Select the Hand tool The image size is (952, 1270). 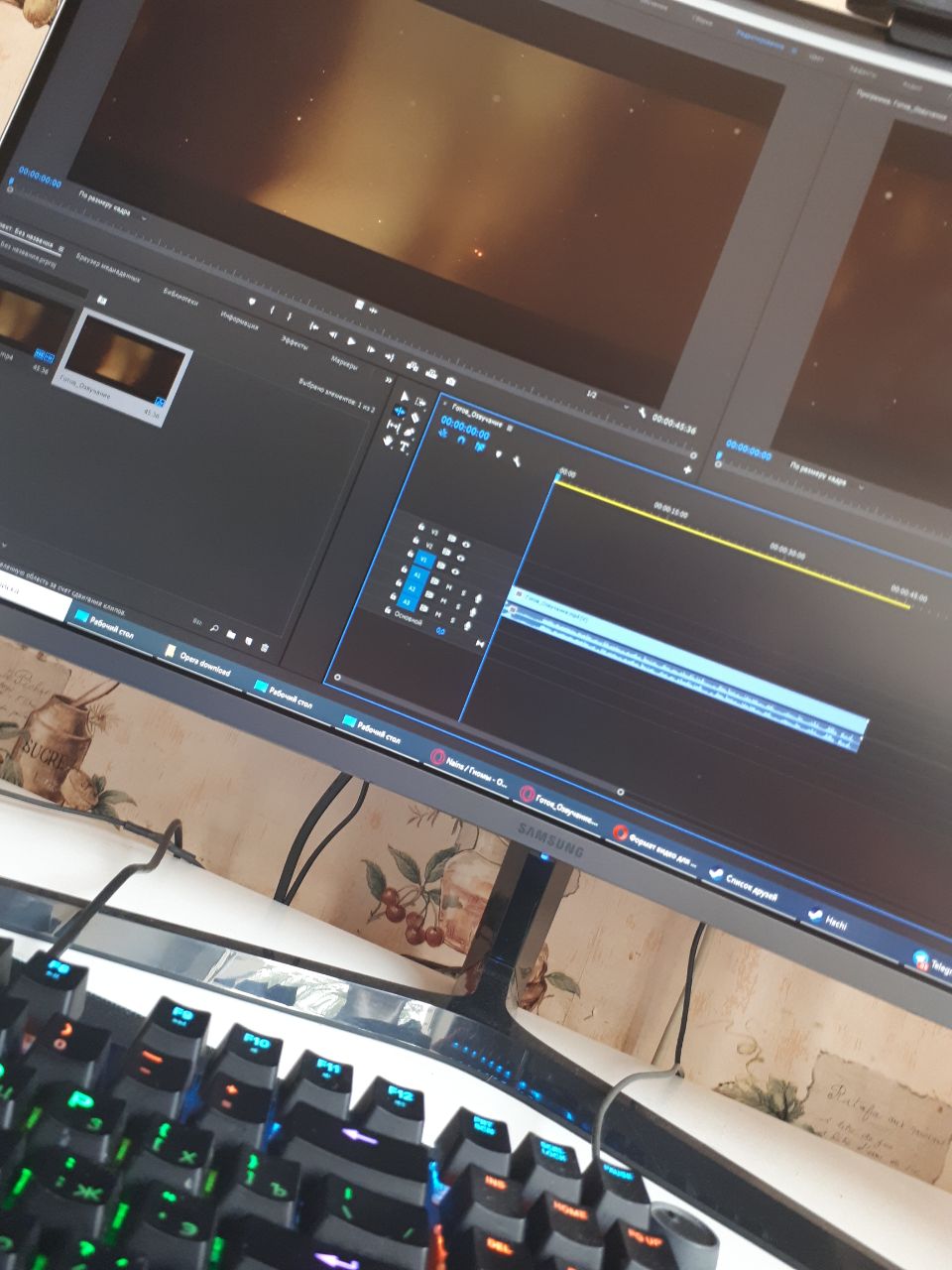[388, 440]
